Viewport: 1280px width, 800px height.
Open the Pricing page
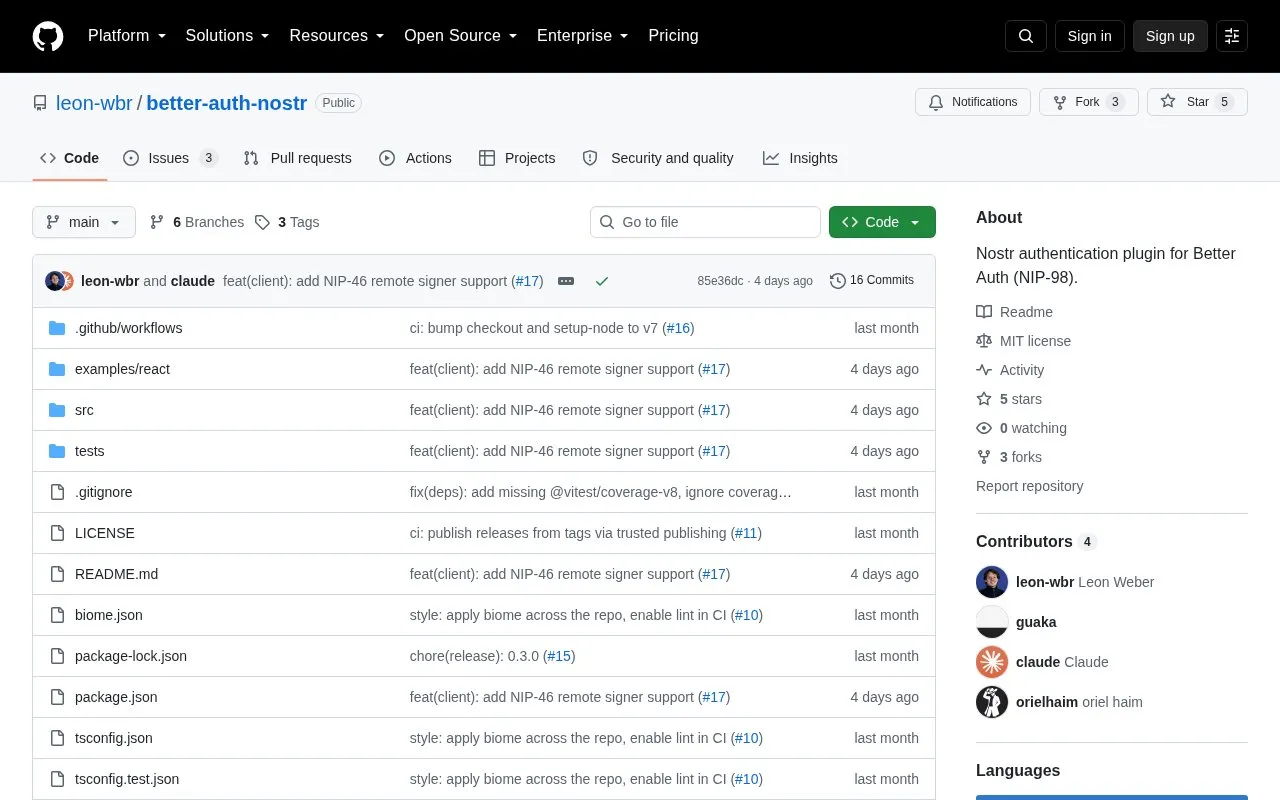point(673,36)
